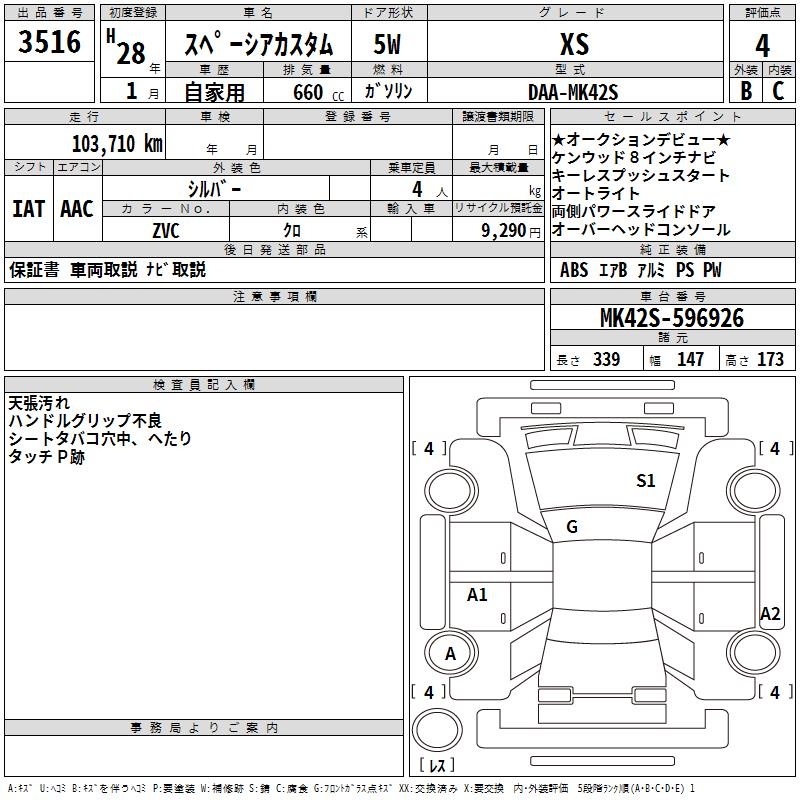Click the S1 mark on the hood

[x=645, y=481]
